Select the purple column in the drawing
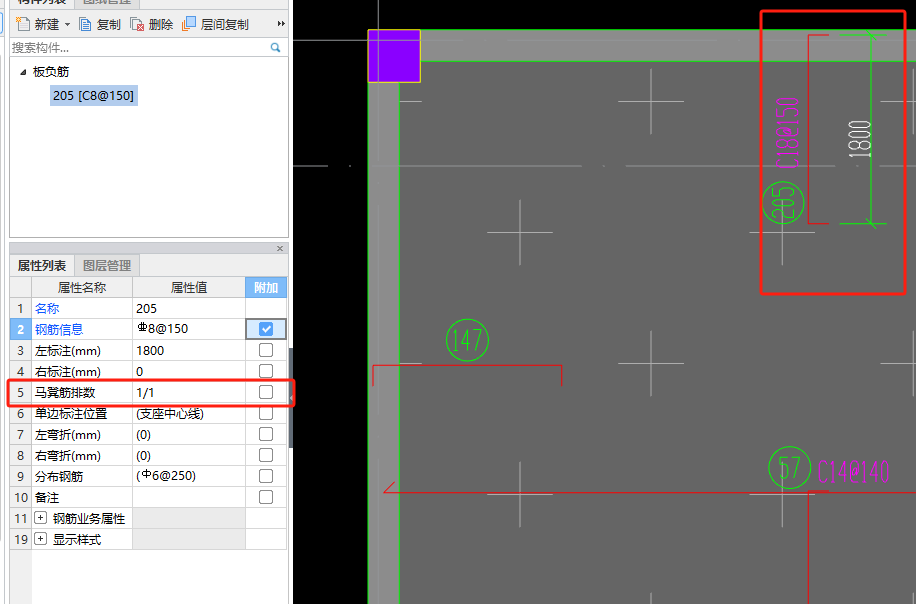This screenshot has height=604, width=916. click(x=394, y=56)
